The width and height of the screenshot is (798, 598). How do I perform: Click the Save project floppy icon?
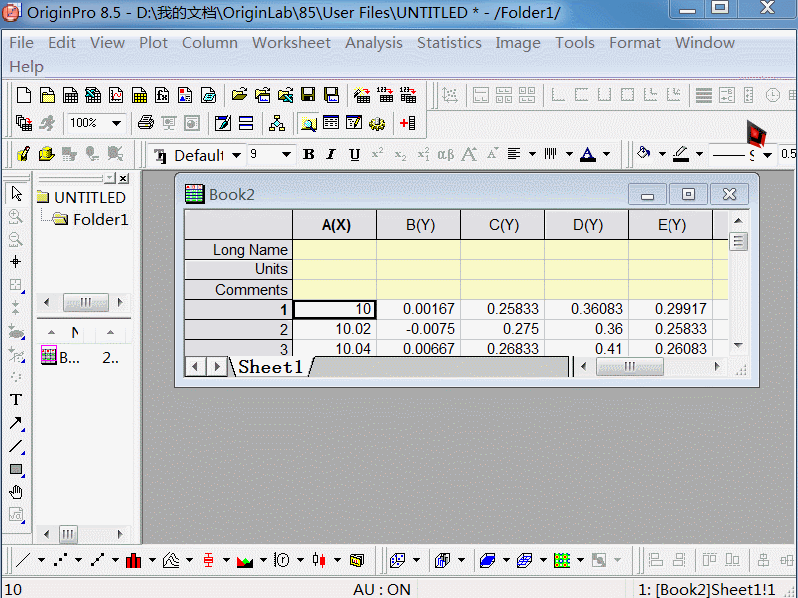[x=308, y=96]
